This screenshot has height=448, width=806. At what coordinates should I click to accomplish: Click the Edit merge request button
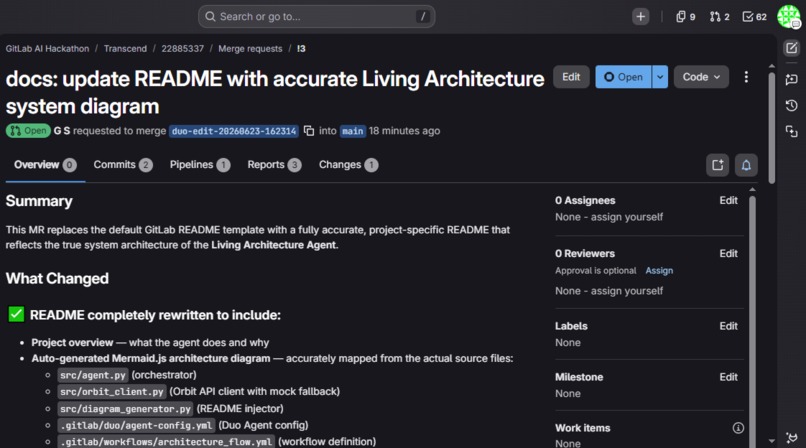[571, 77]
